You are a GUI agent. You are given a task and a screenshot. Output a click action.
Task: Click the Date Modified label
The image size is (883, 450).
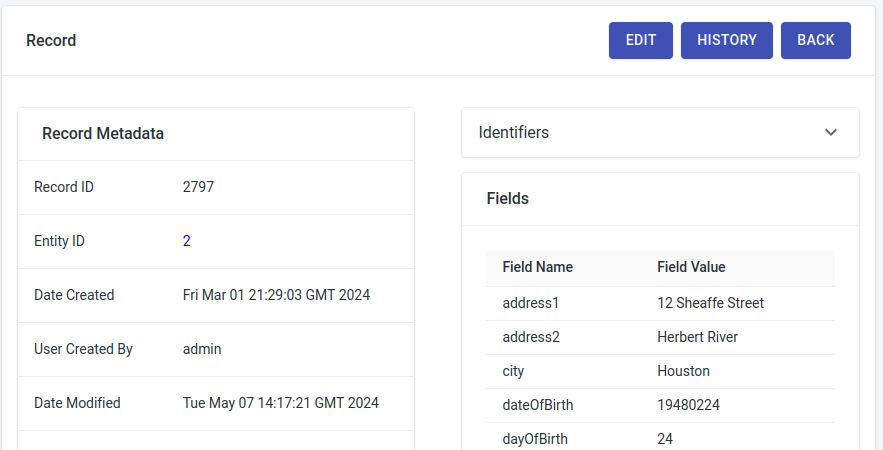click(77, 403)
